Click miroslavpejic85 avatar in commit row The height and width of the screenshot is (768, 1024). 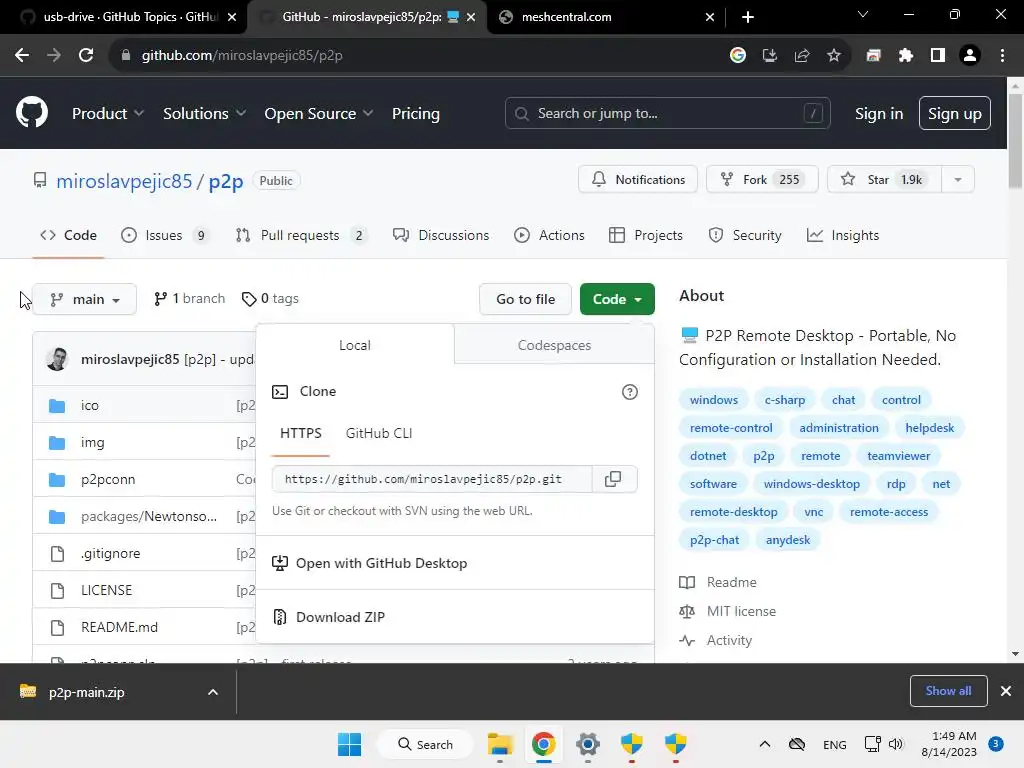(x=57, y=359)
